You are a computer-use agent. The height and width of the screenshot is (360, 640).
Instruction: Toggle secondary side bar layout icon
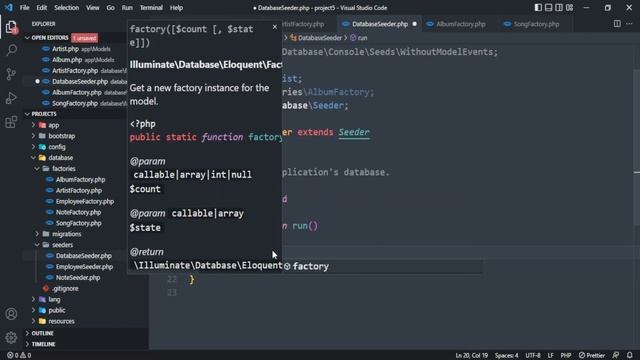[x=559, y=8]
